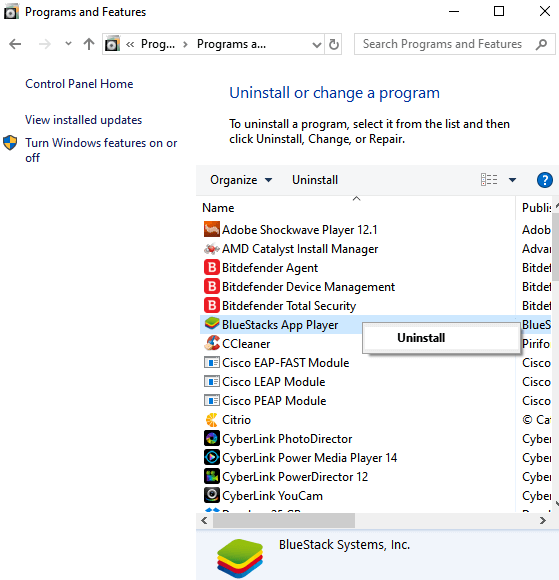
Task: Click the Programs a... breadcrumb segment
Action: point(231,44)
